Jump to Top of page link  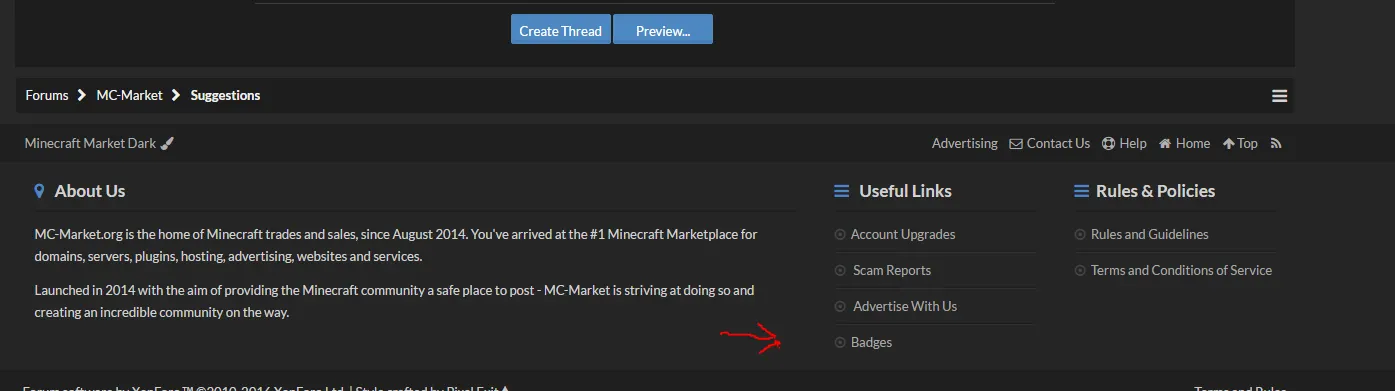click(1247, 143)
